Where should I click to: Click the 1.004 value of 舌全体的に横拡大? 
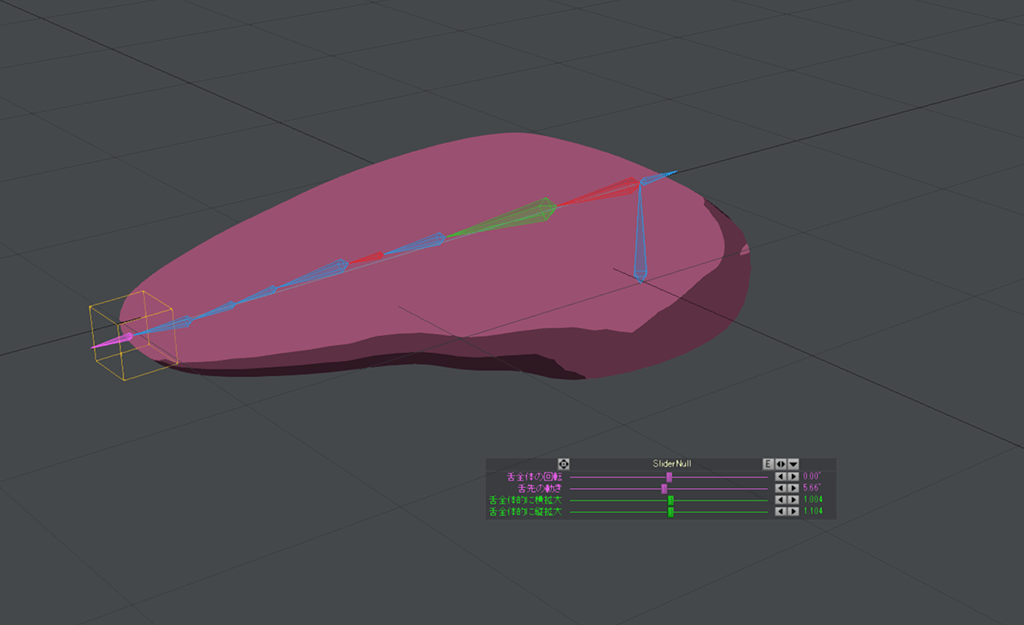[x=813, y=500]
